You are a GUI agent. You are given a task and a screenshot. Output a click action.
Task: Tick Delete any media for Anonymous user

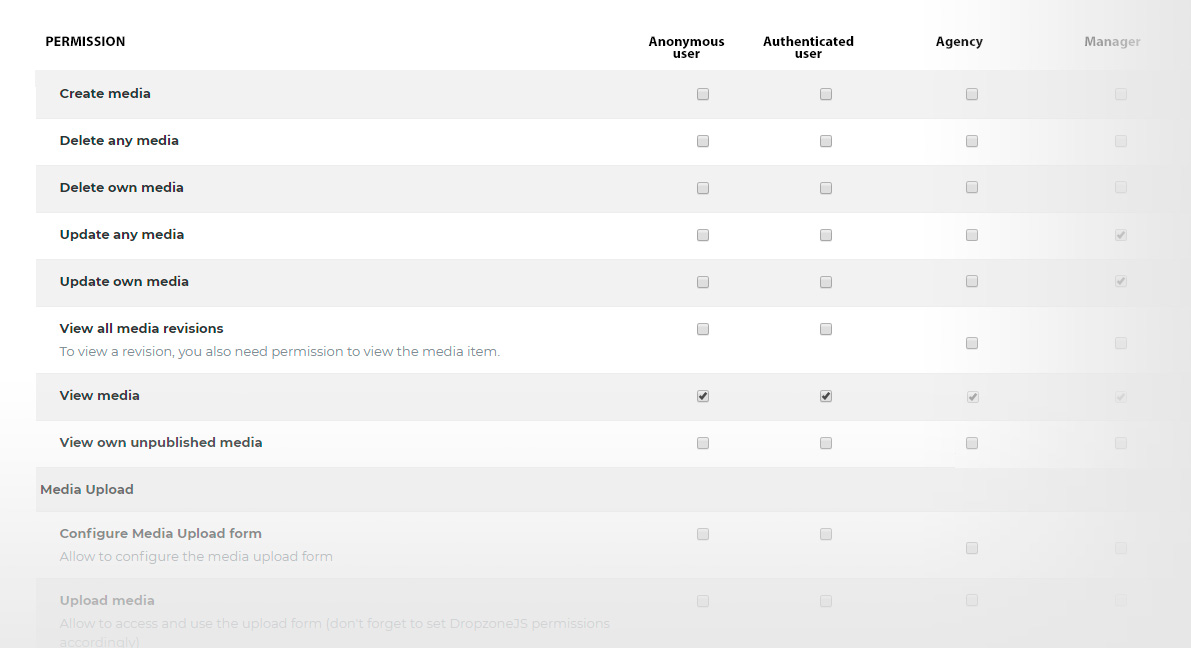tap(703, 141)
